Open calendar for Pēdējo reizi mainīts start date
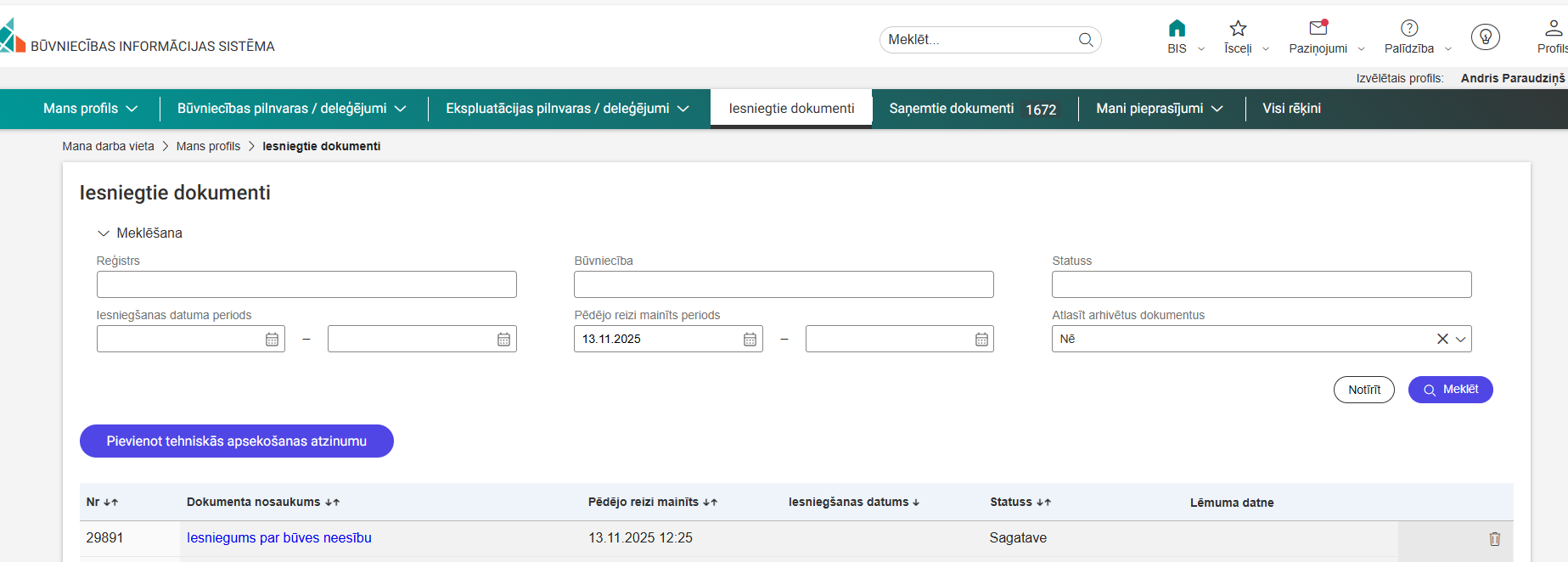 [x=750, y=340]
